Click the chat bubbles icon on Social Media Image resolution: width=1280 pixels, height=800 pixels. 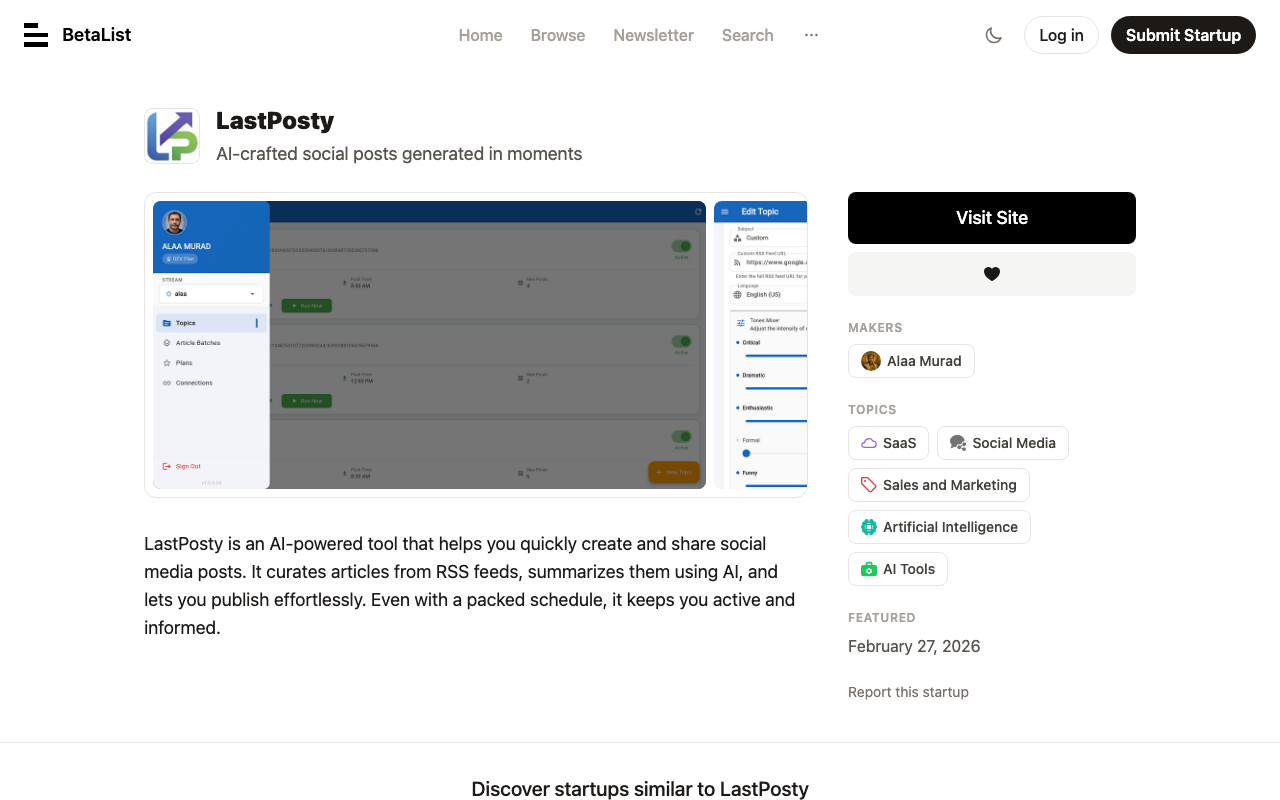coord(958,443)
